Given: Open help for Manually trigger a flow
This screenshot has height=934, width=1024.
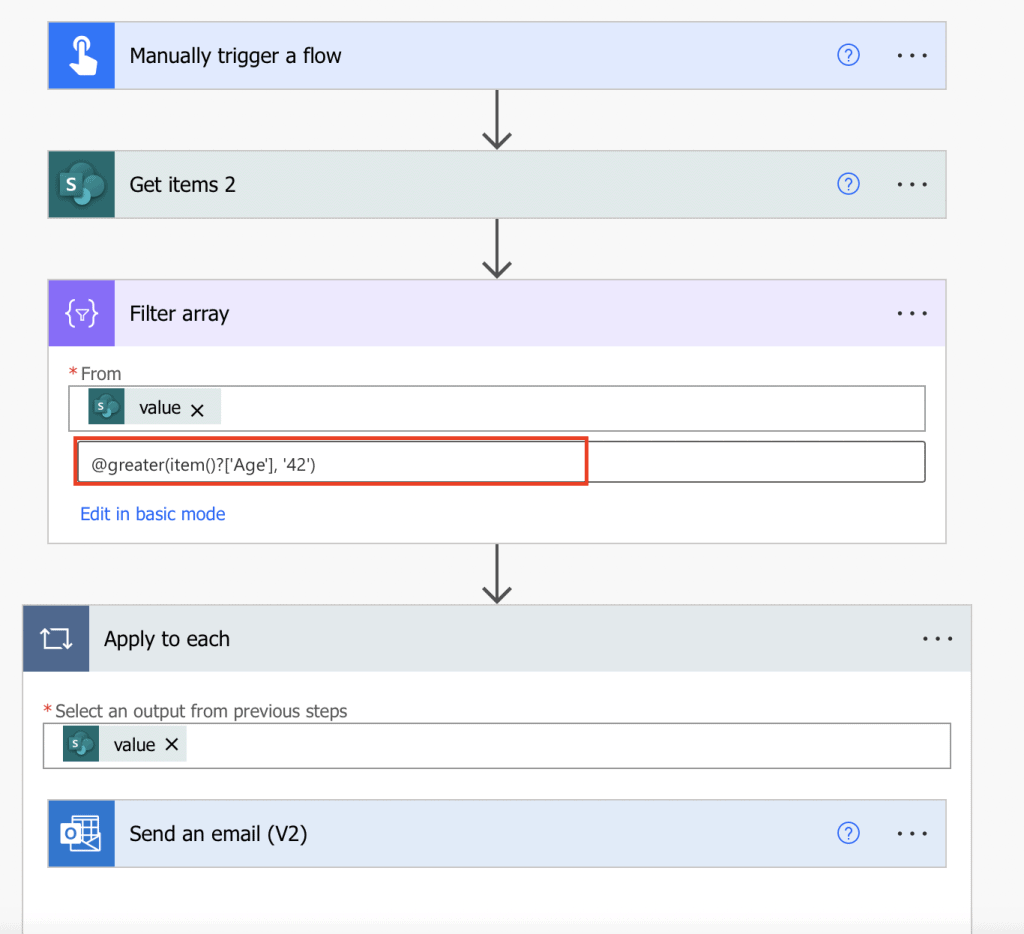Looking at the screenshot, I should tap(848, 55).
